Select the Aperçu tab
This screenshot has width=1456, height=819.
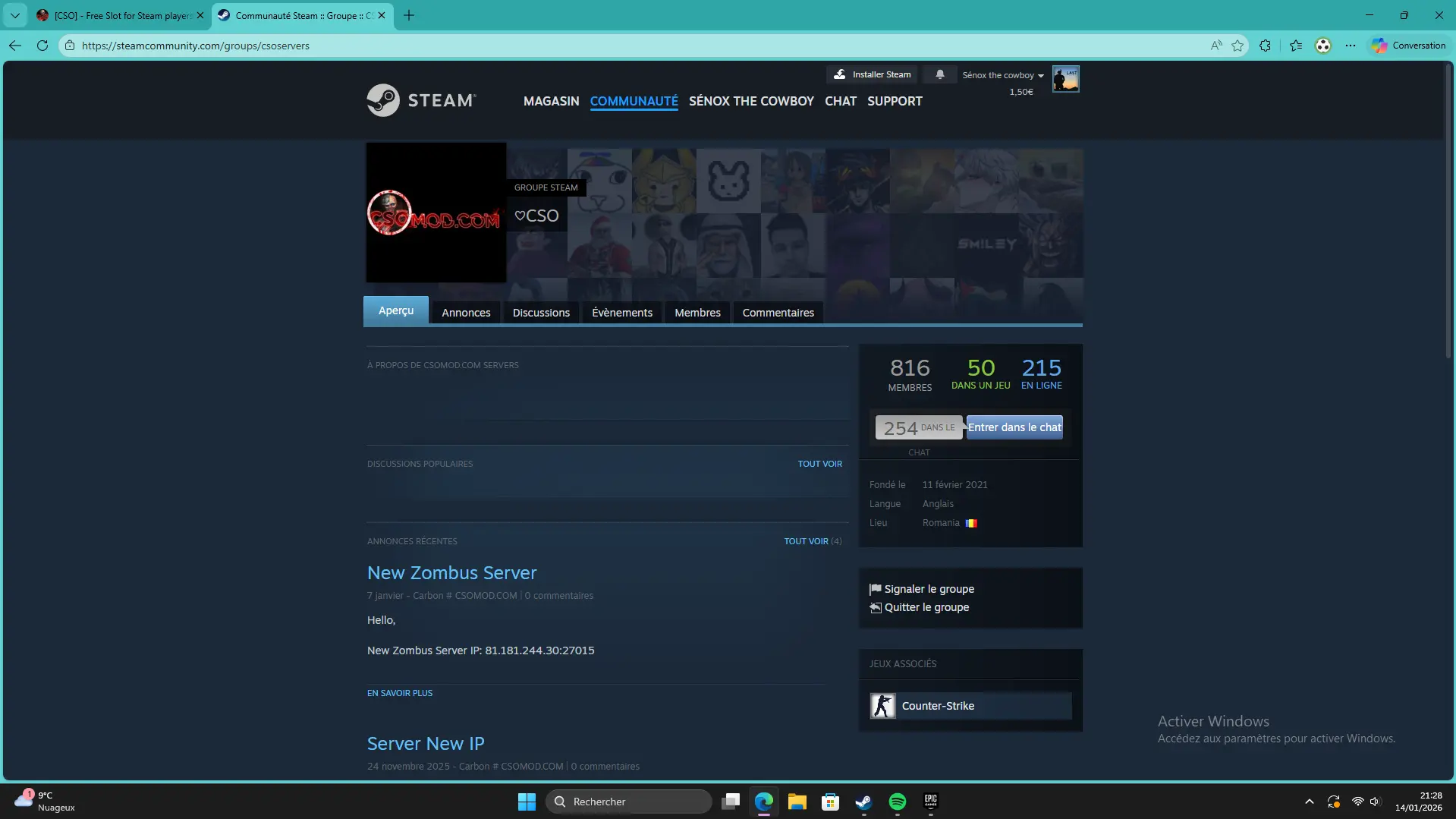(x=396, y=310)
